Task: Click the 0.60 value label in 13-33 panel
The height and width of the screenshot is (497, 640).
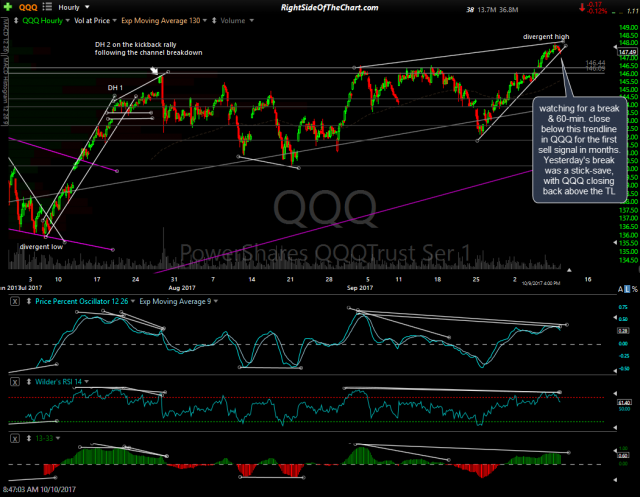Action: 623,455
